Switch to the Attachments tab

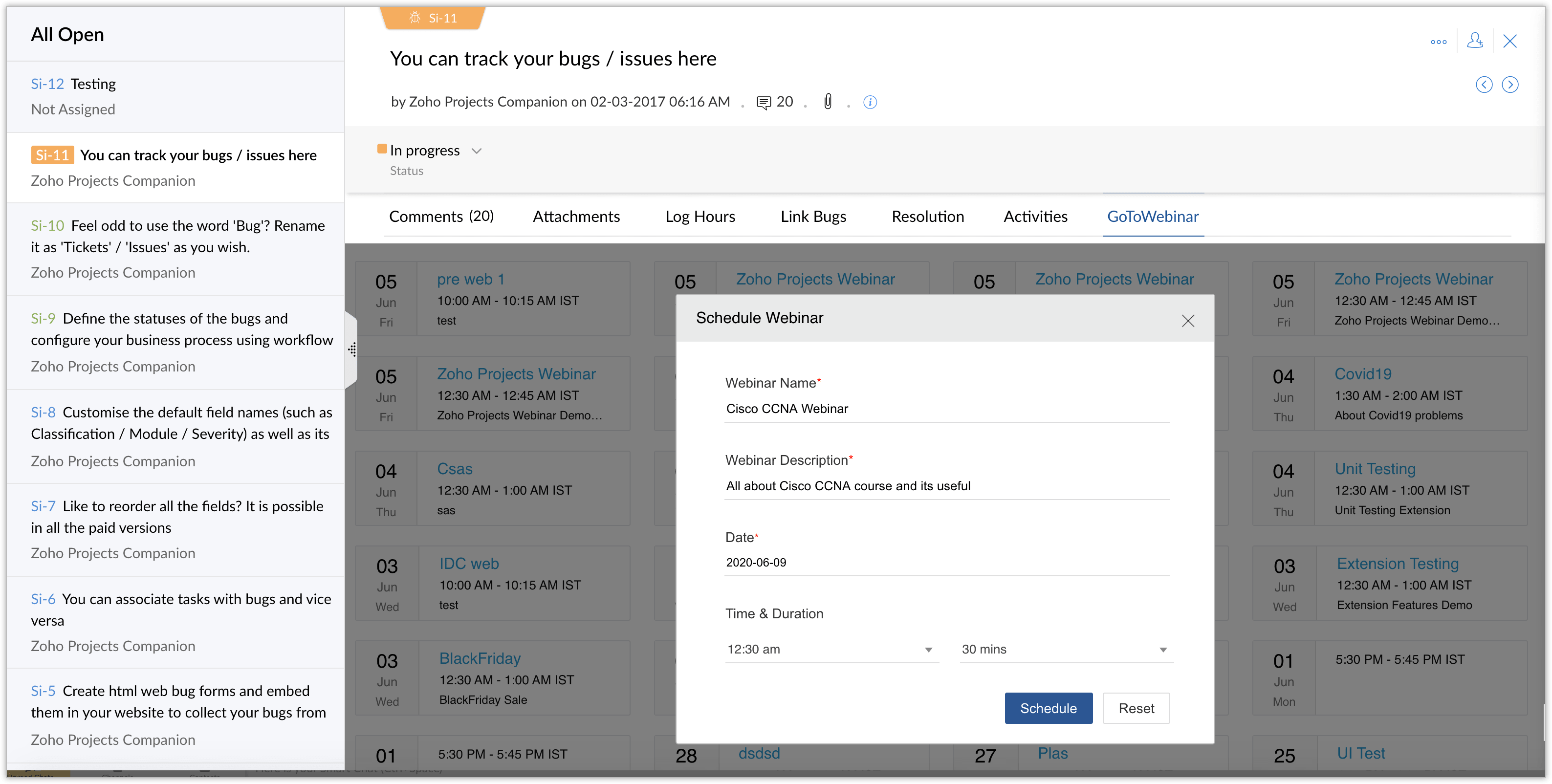[x=576, y=217]
